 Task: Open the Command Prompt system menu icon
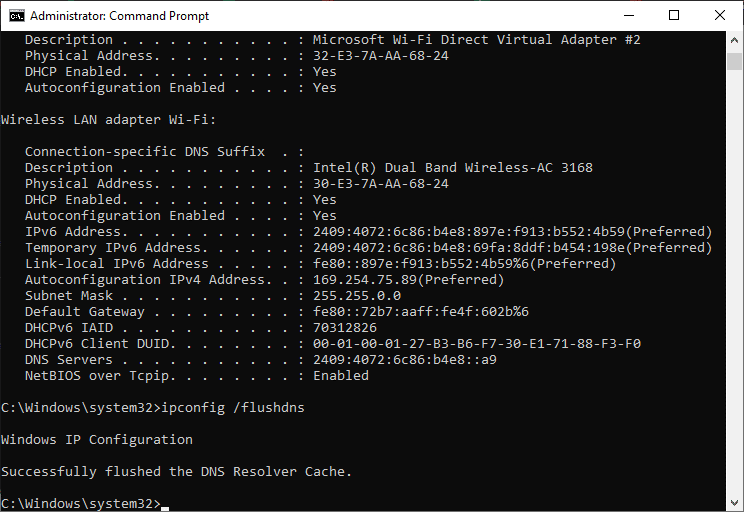click(x=16, y=16)
